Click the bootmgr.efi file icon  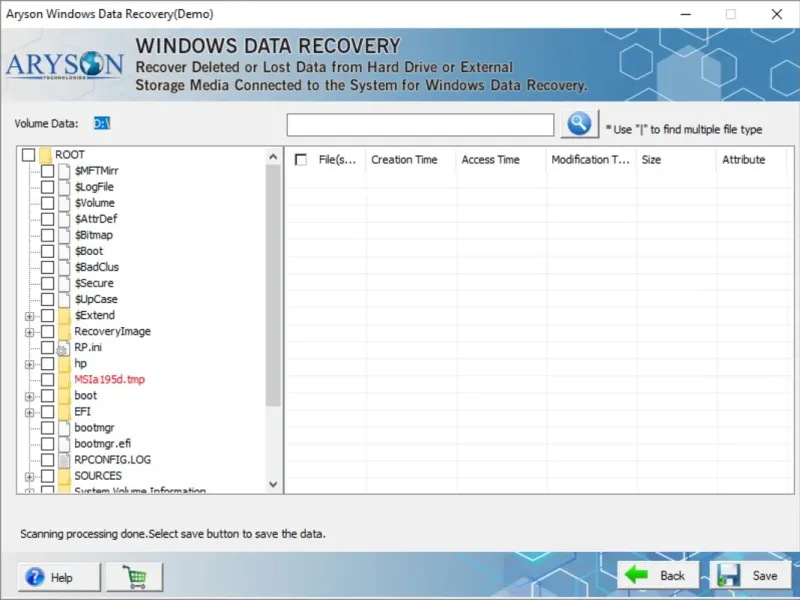(64, 444)
